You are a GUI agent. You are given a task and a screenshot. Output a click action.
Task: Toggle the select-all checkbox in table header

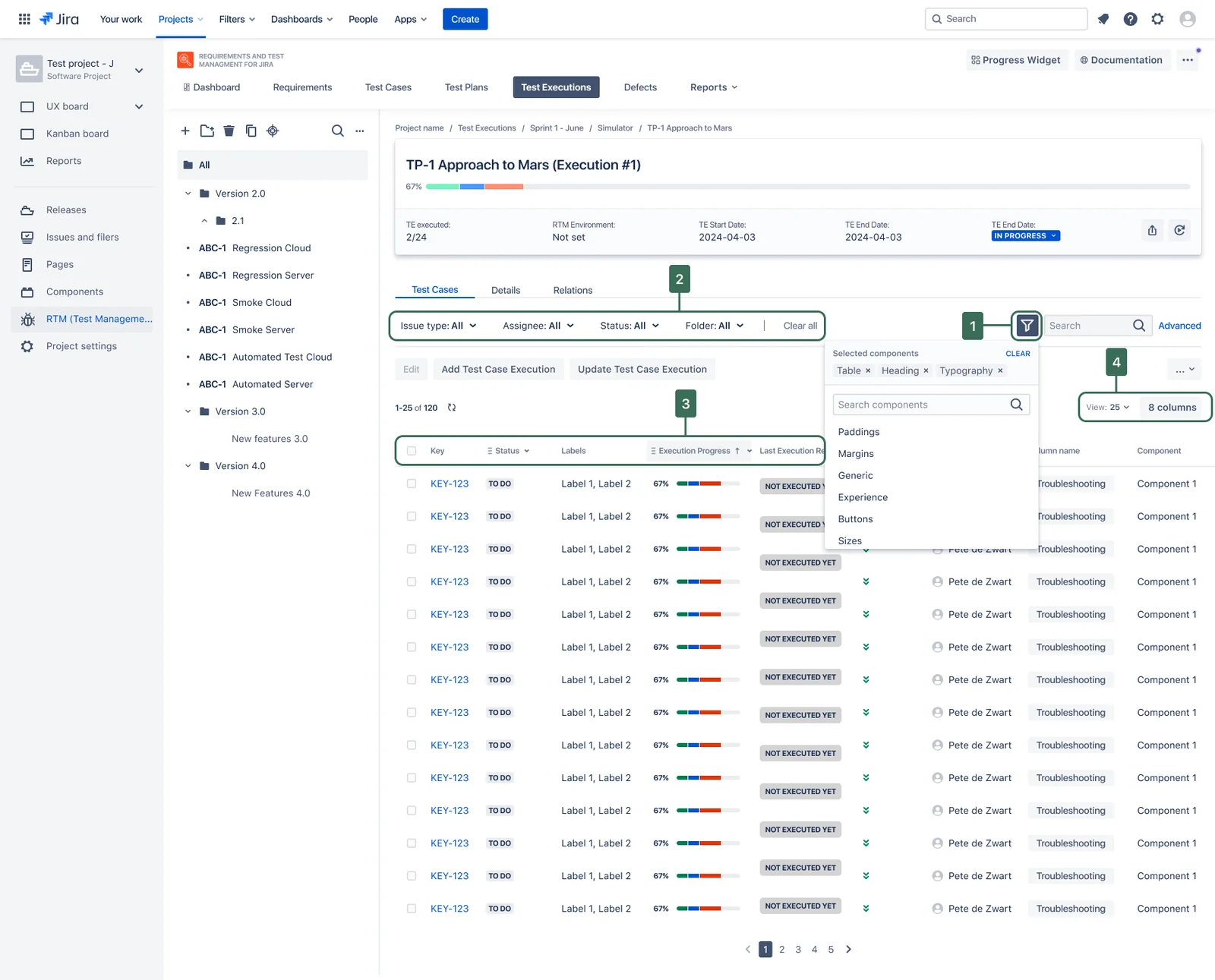412,451
